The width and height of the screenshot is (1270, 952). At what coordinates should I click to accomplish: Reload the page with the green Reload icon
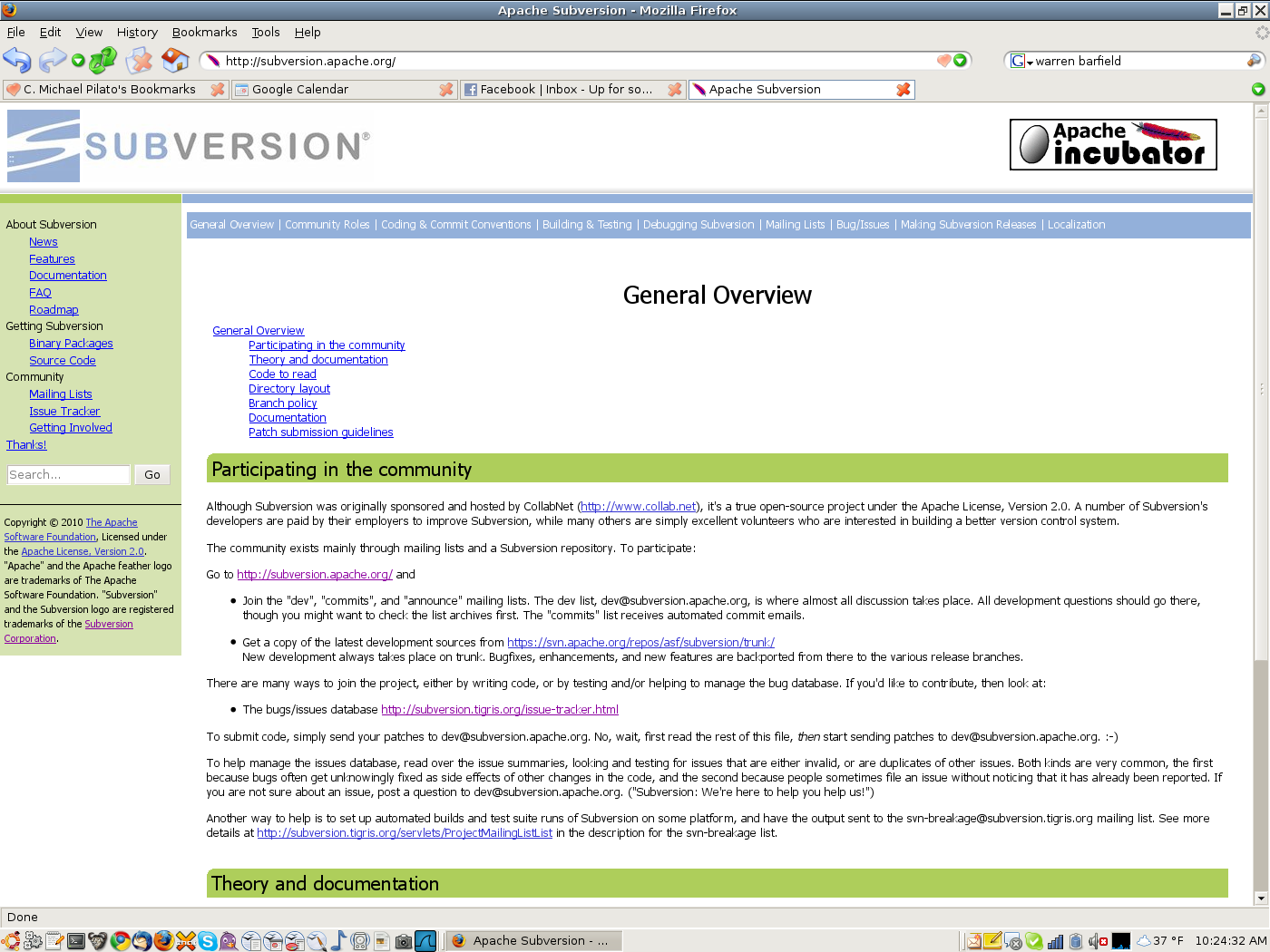103,60
